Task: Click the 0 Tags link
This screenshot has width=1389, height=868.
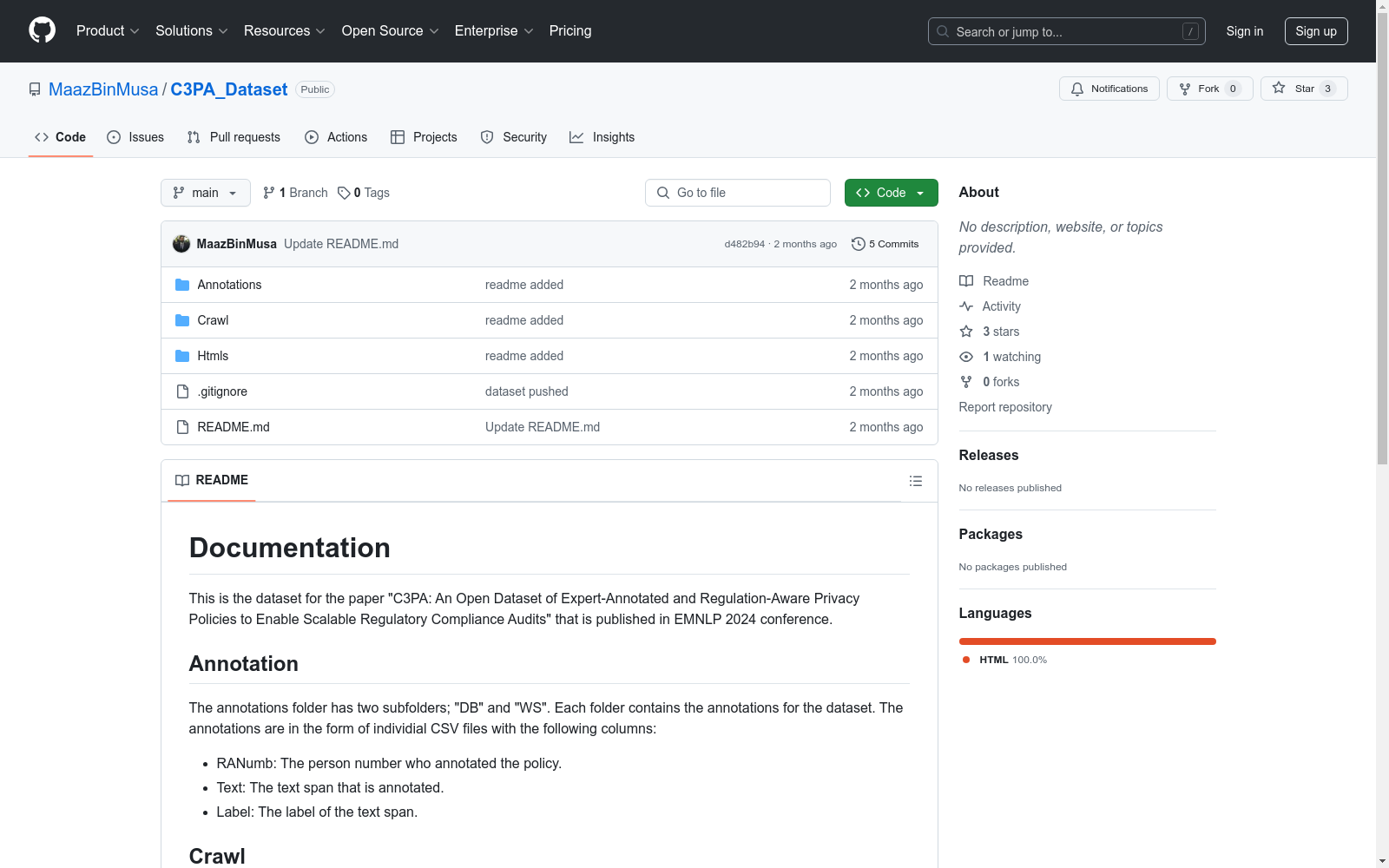Action: coord(364,193)
